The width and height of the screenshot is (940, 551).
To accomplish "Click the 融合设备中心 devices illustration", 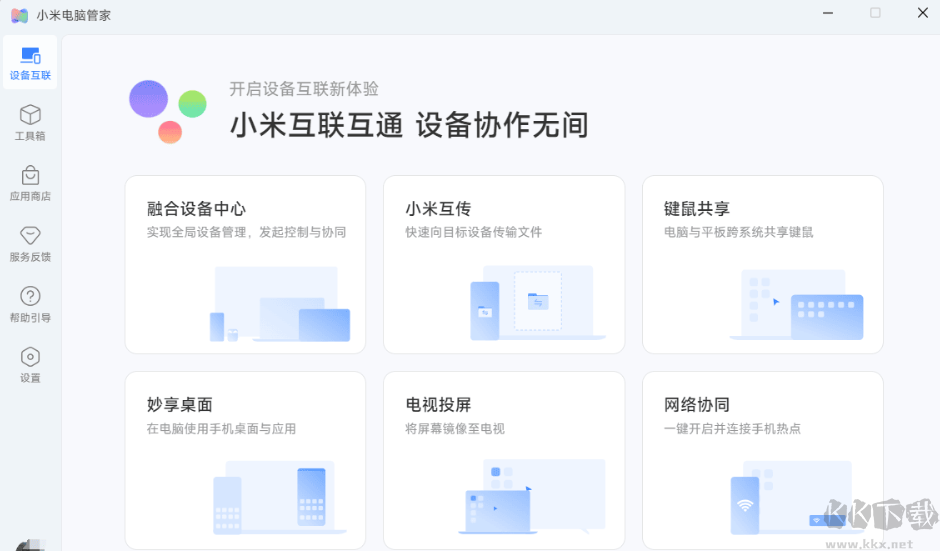I will point(280,304).
